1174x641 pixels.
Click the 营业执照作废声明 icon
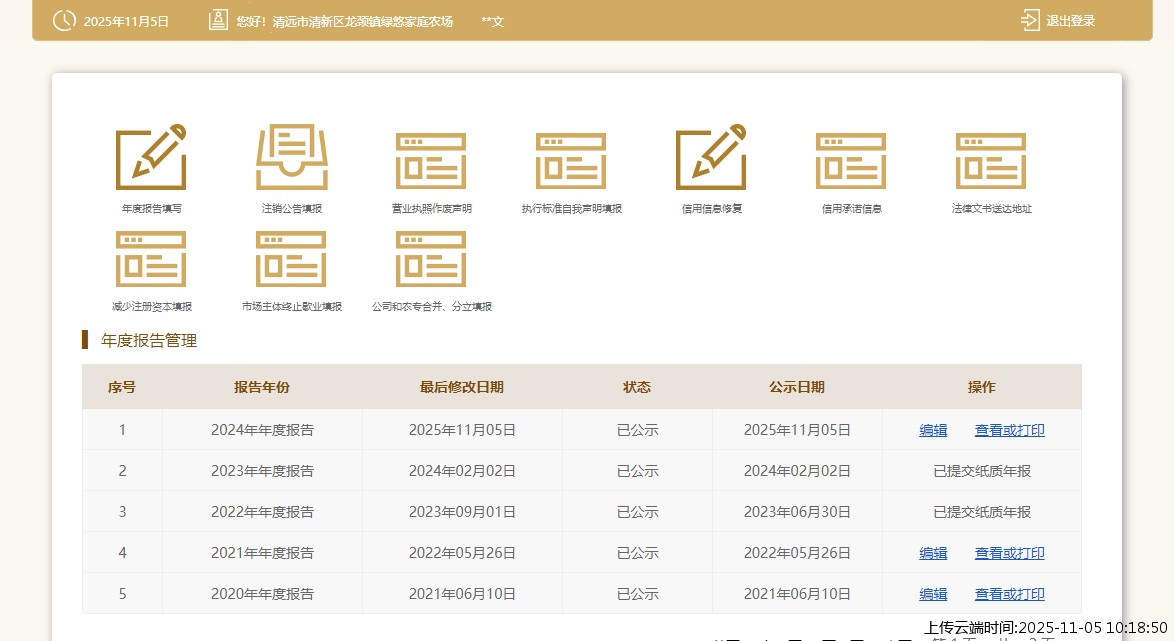click(431, 160)
